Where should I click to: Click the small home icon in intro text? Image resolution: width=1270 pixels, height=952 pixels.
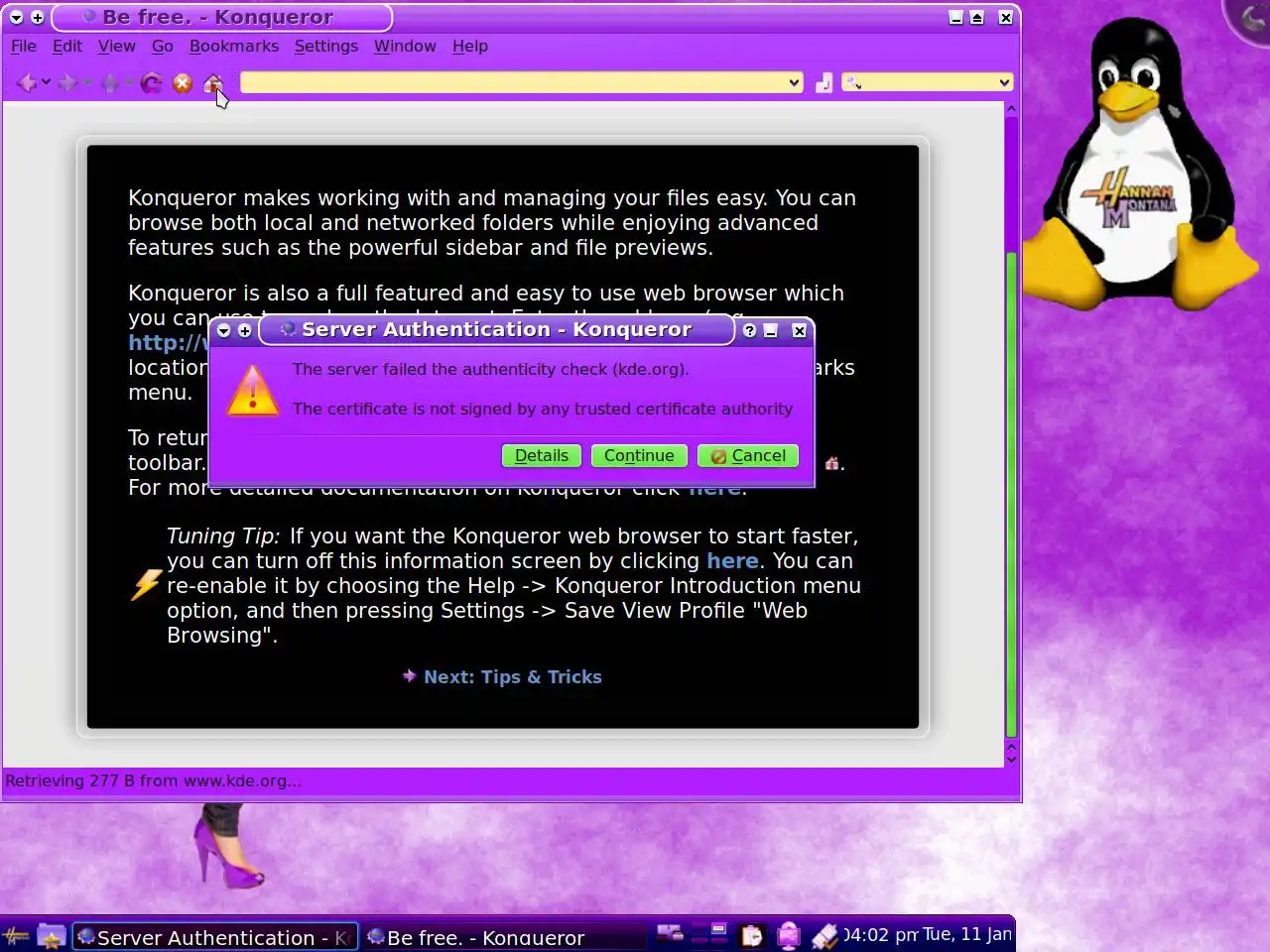832,463
